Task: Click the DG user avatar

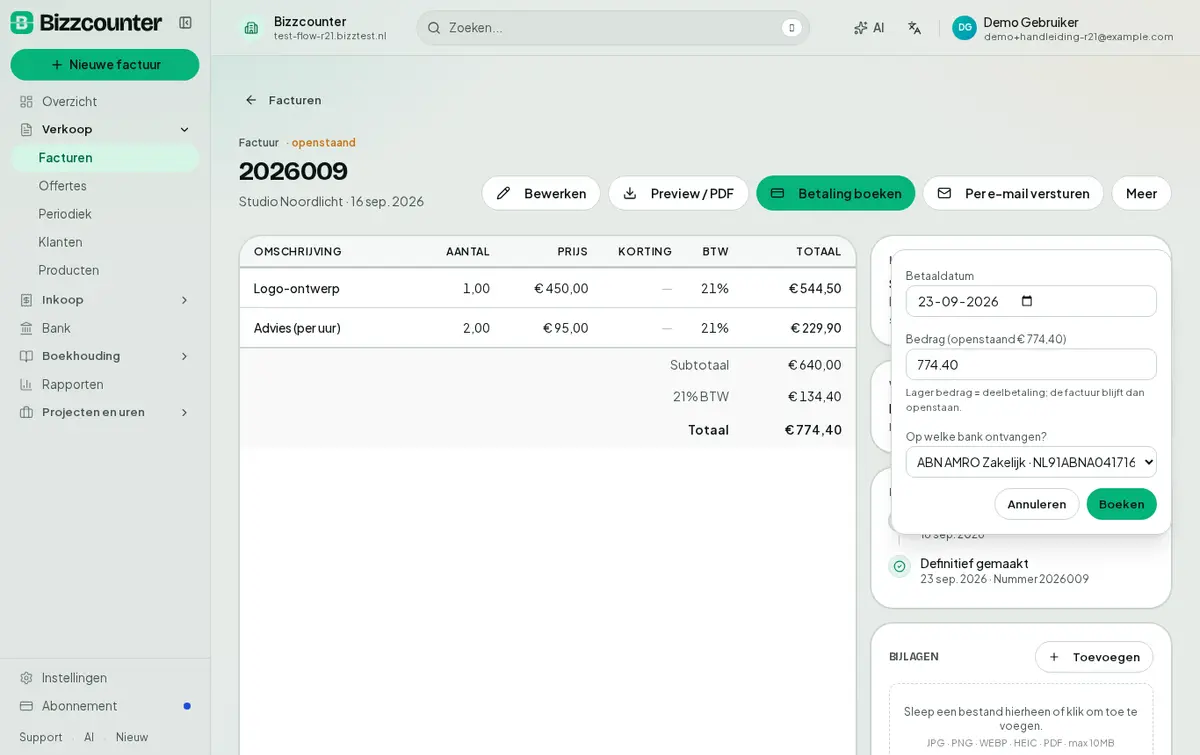Action: (x=964, y=28)
